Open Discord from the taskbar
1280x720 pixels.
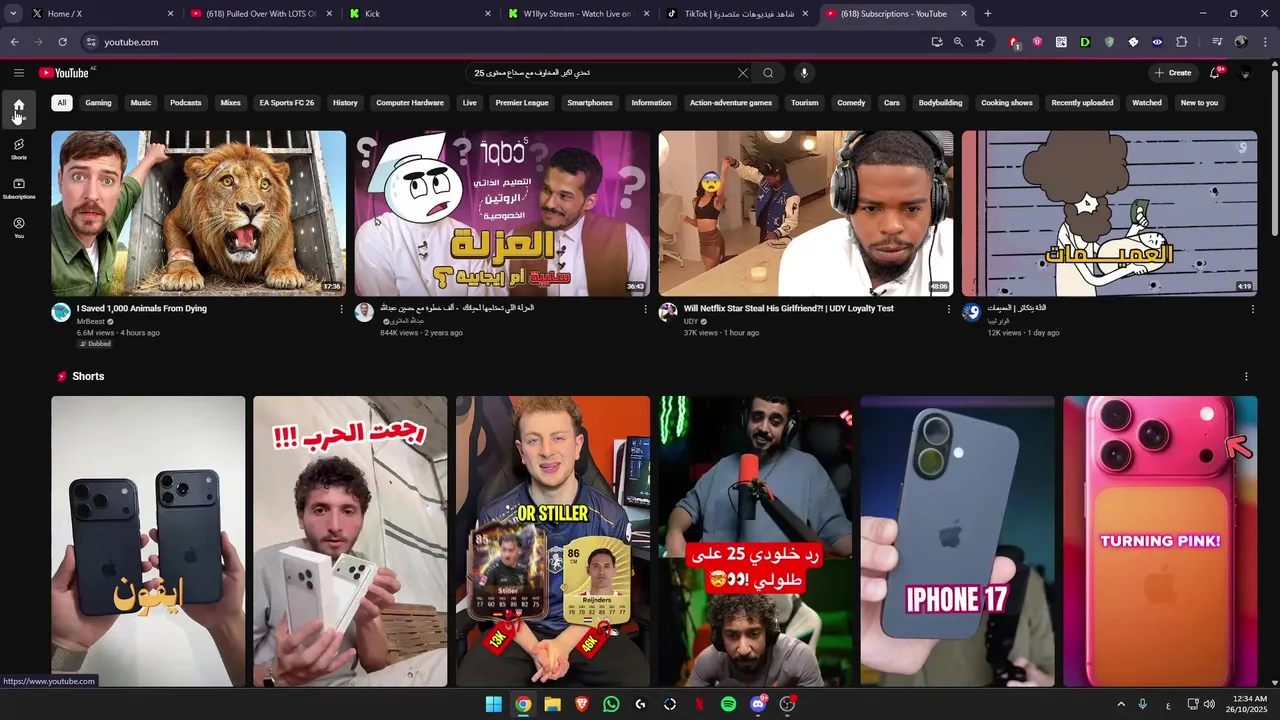pyautogui.click(x=758, y=704)
